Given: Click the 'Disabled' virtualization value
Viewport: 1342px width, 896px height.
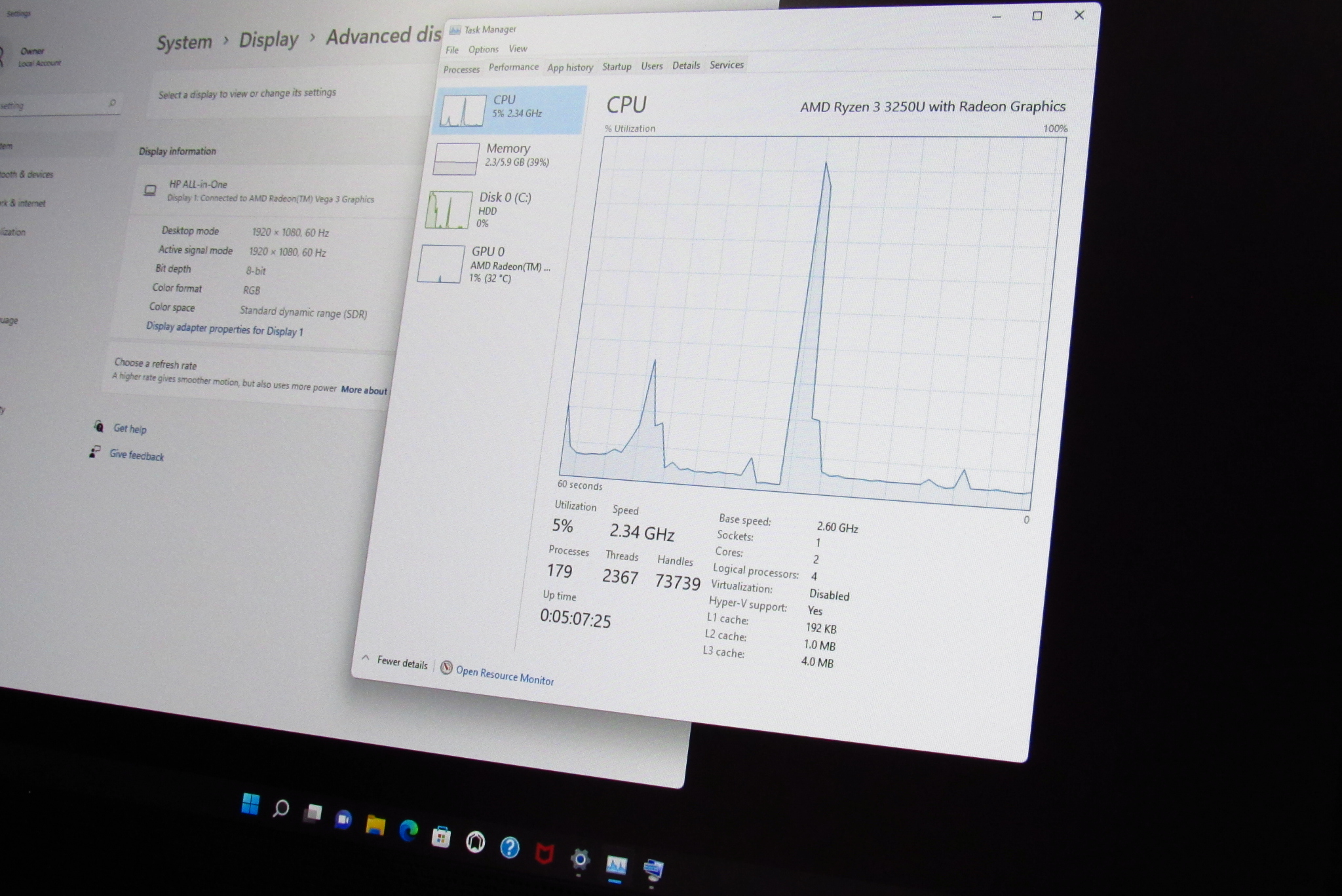Looking at the screenshot, I should pyautogui.click(x=829, y=595).
